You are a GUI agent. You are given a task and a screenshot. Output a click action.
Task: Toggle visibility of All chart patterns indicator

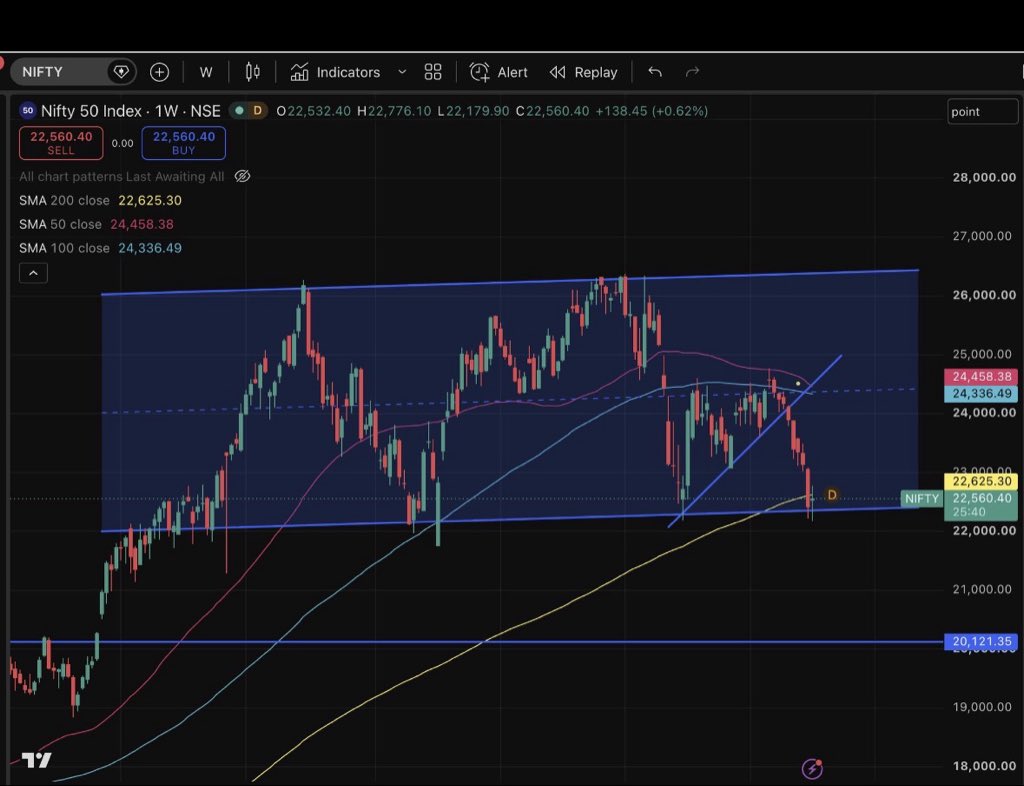point(242,176)
